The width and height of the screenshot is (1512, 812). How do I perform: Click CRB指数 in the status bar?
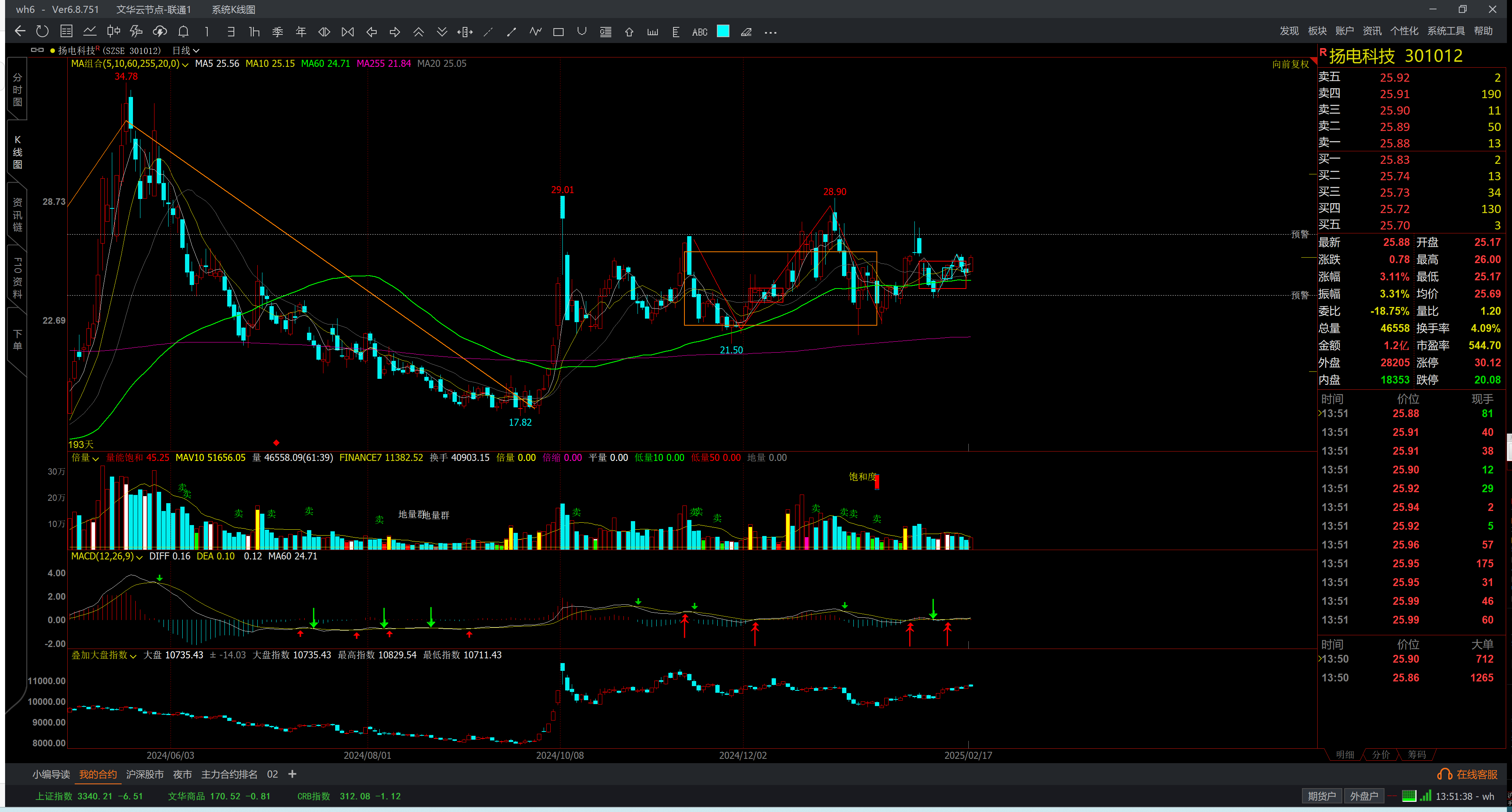pyautogui.click(x=313, y=796)
